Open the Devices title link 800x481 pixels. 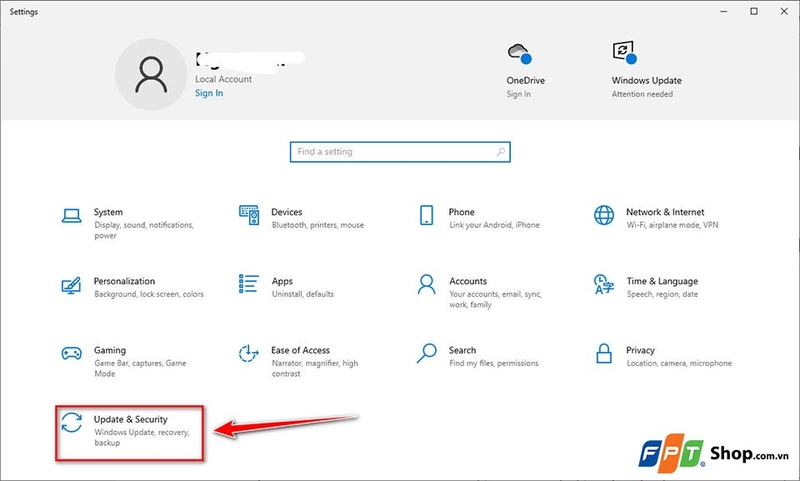tap(287, 212)
